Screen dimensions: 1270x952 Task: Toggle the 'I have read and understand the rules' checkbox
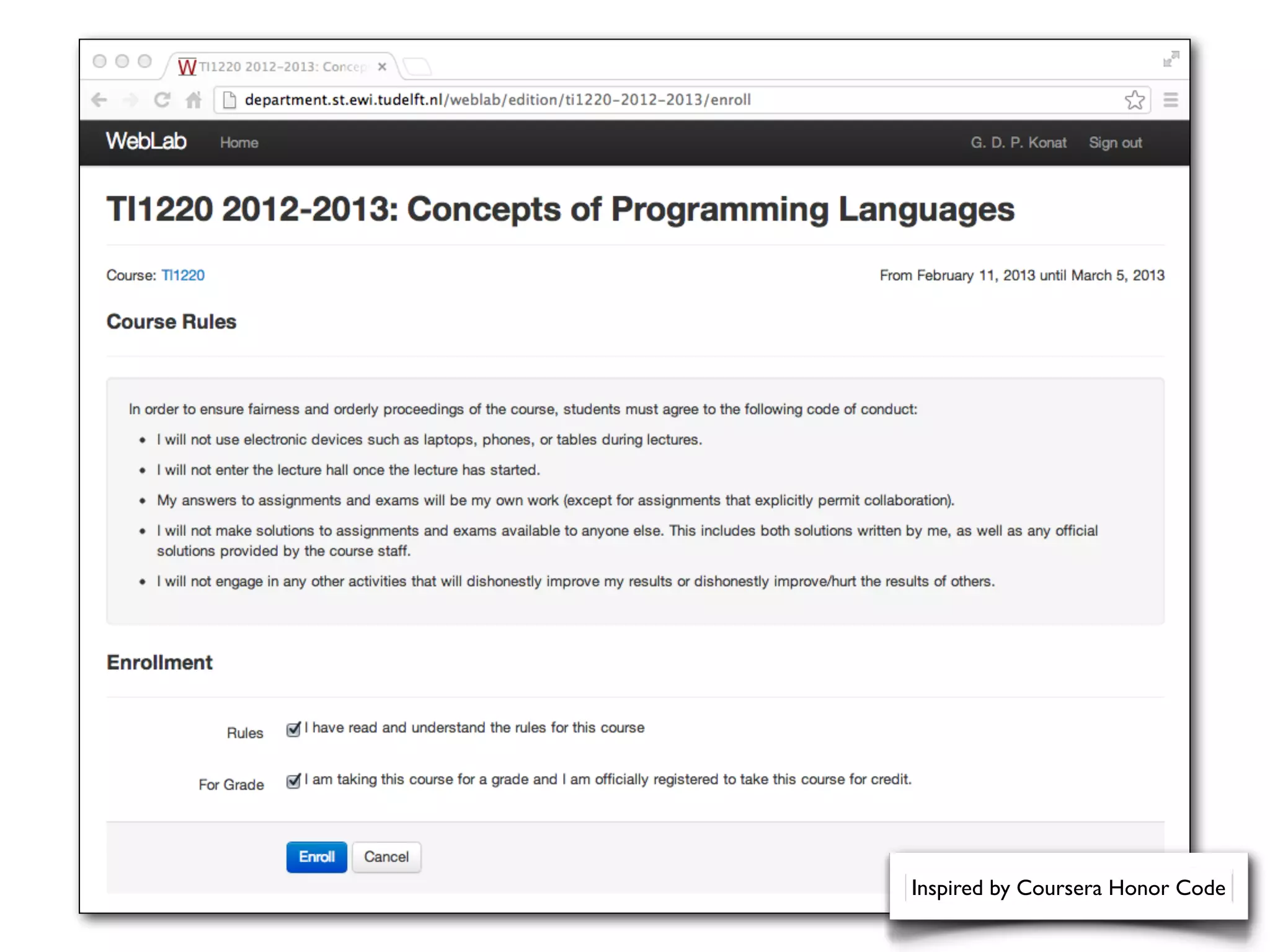pyautogui.click(x=293, y=729)
